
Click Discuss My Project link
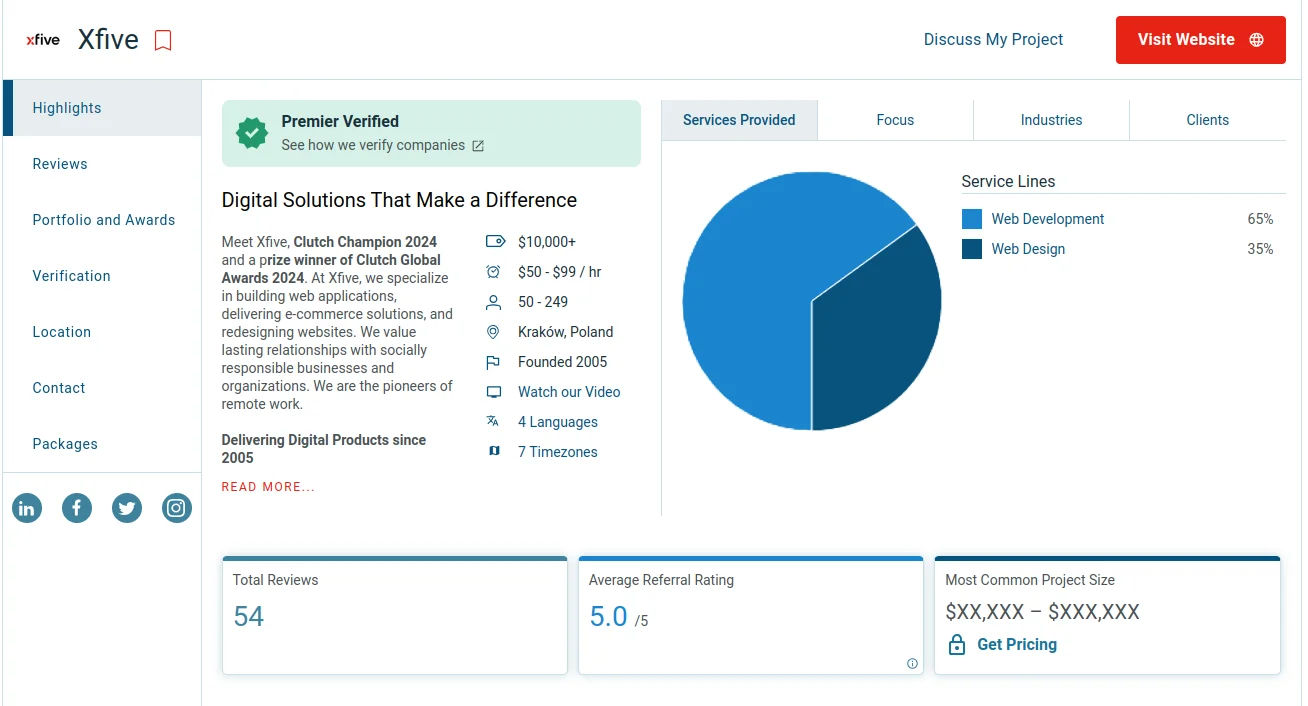(x=993, y=40)
